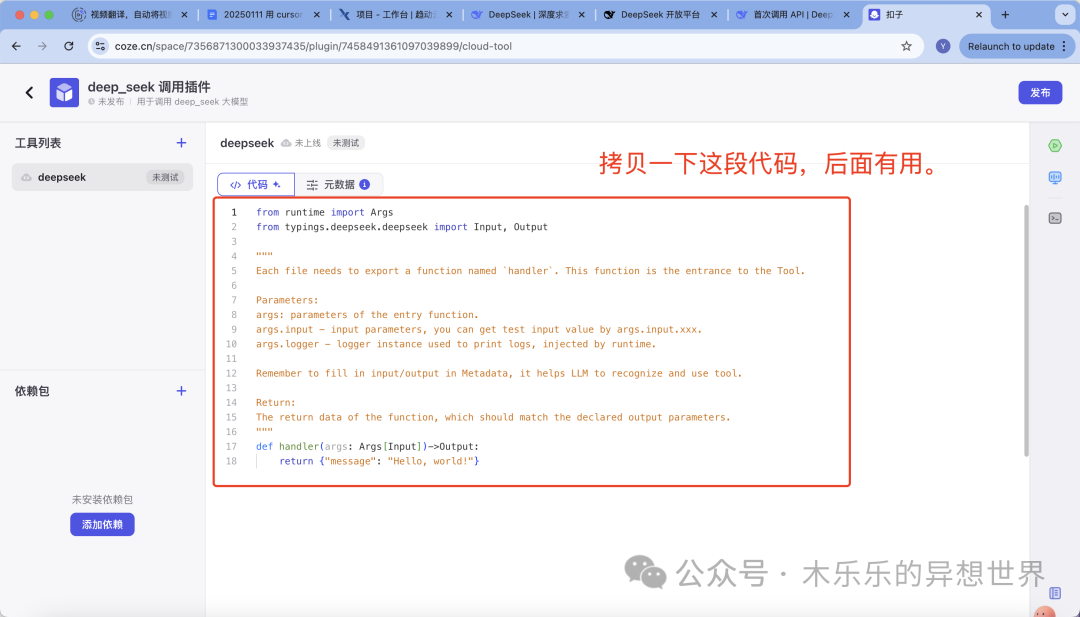The height and width of the screenshot is (617, 1080).
Task: Click the 'Return:' comment line
Action: tap(276, 402)
